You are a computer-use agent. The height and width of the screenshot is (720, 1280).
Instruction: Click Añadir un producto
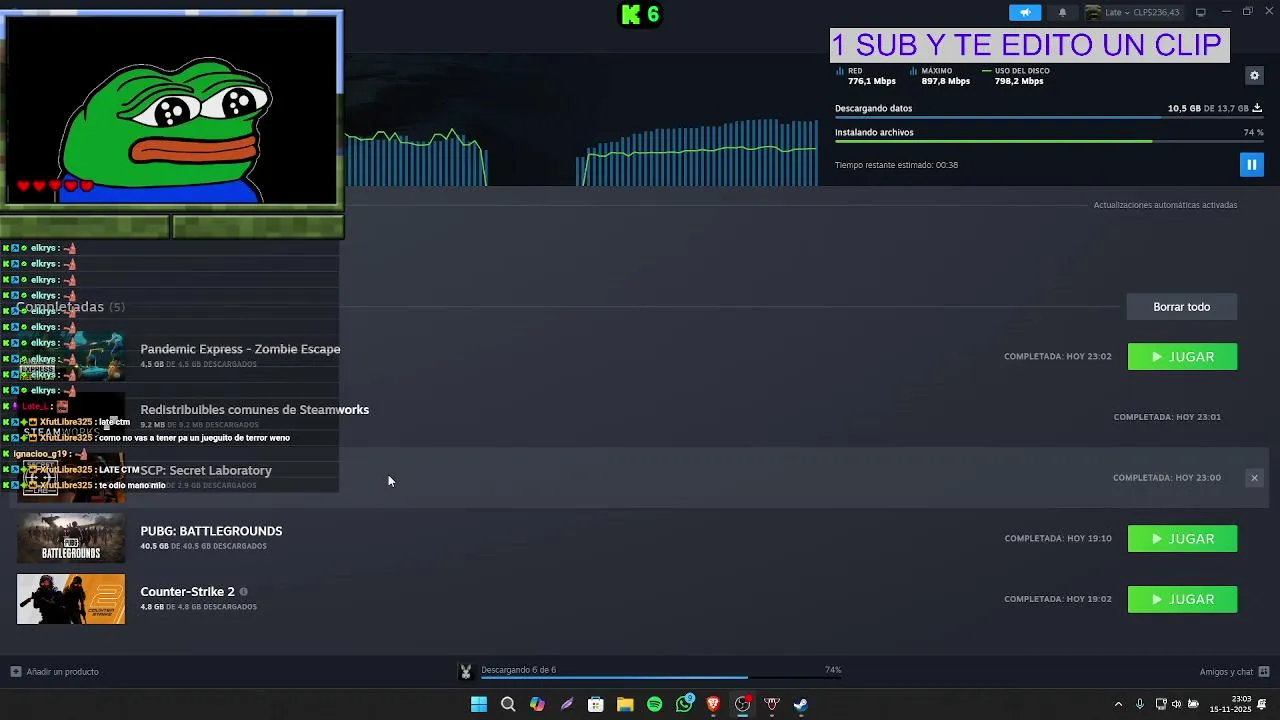click(x=55, y=672)
